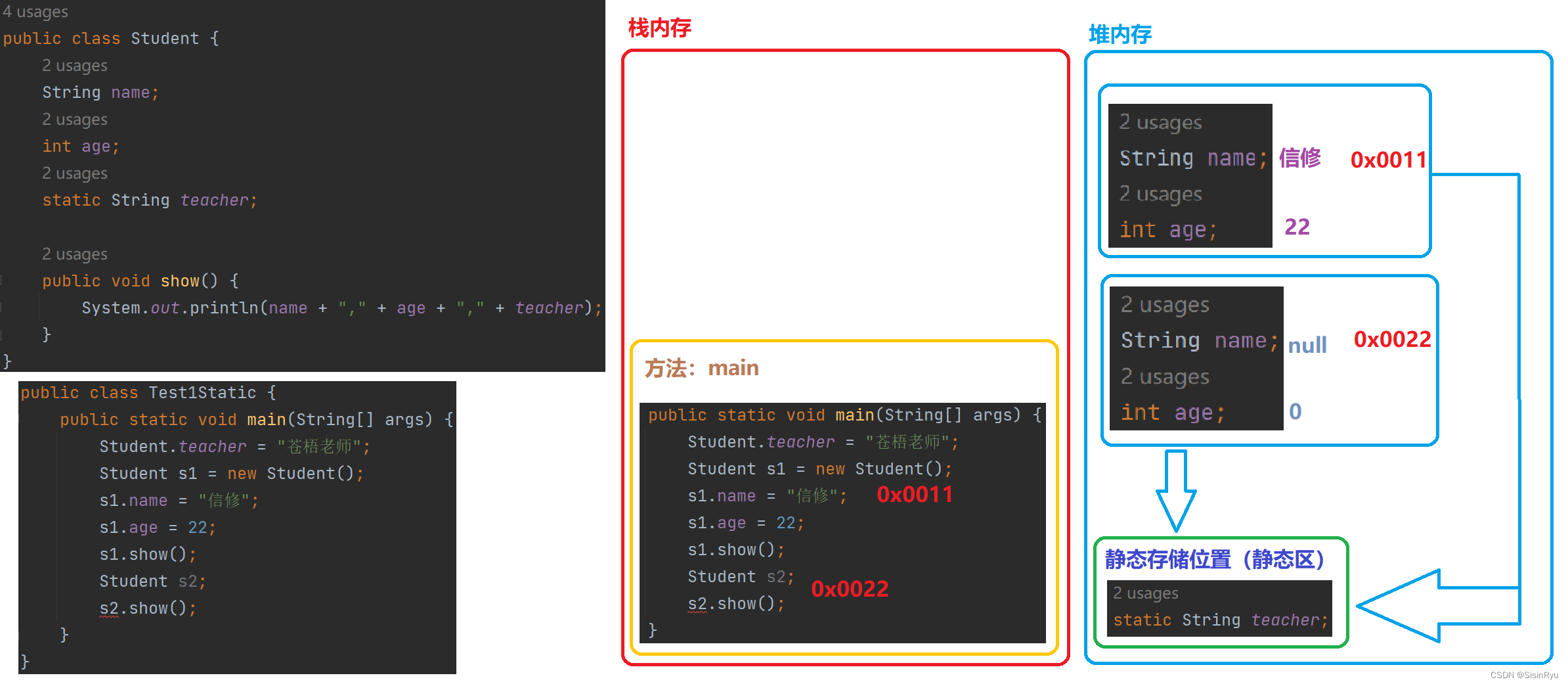Click the red "栈内存" stack memory heading

pyautogui.click(x=660, y=28)
